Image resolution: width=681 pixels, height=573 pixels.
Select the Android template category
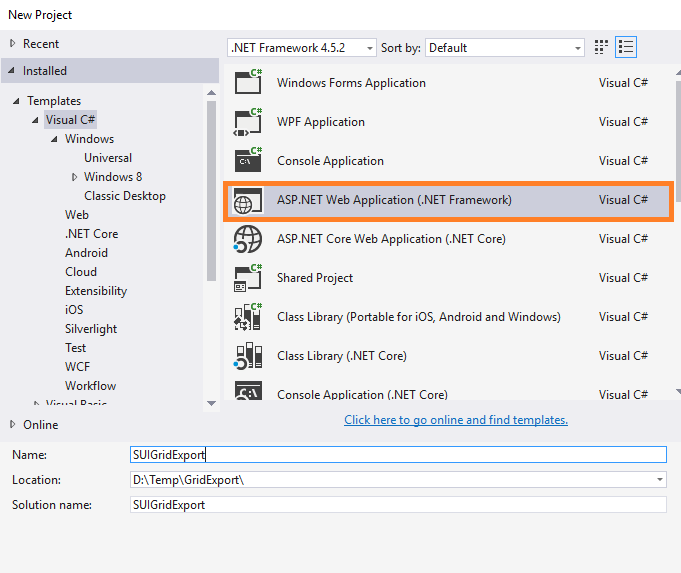86,253
